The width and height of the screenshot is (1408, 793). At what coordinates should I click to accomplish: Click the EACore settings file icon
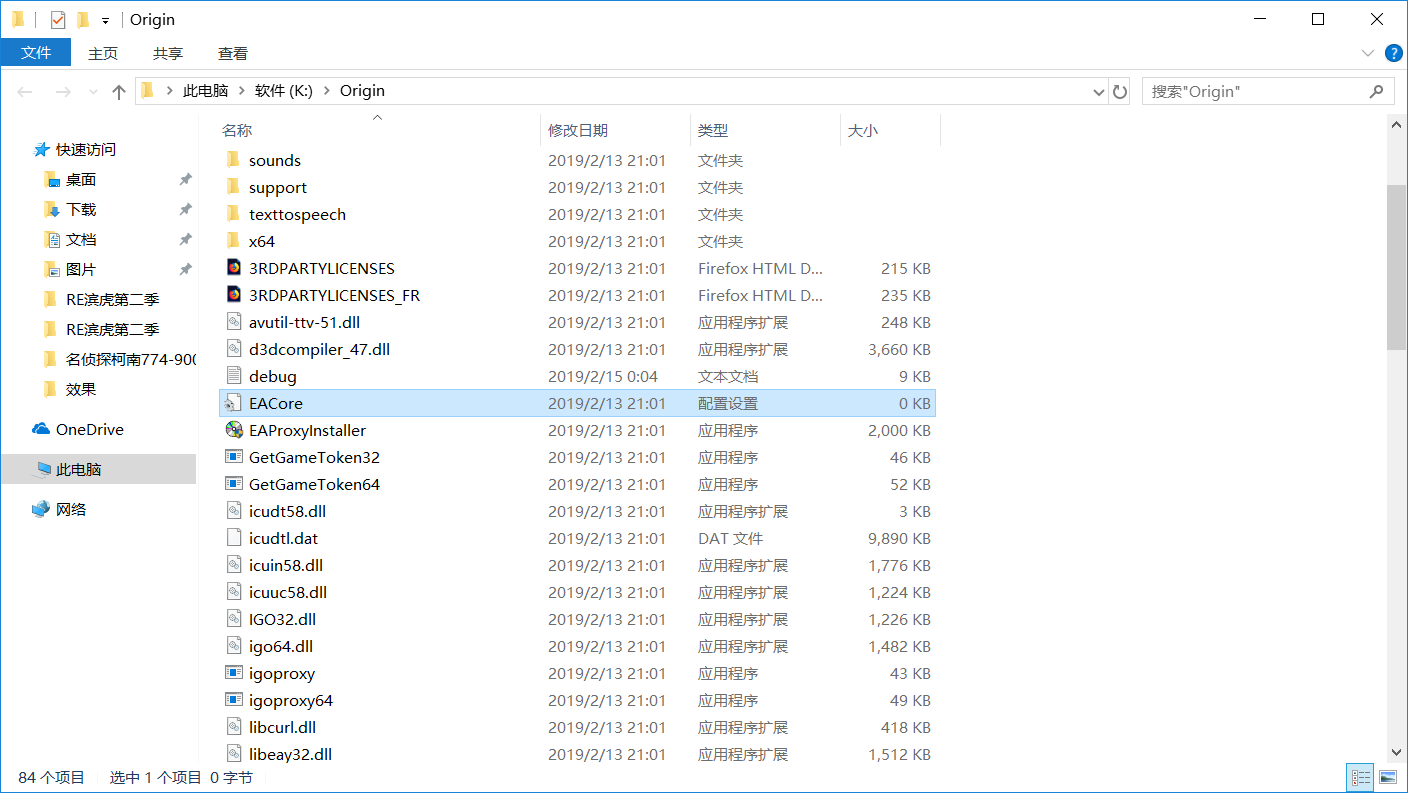pyautogui.click(x=233, y=403)
